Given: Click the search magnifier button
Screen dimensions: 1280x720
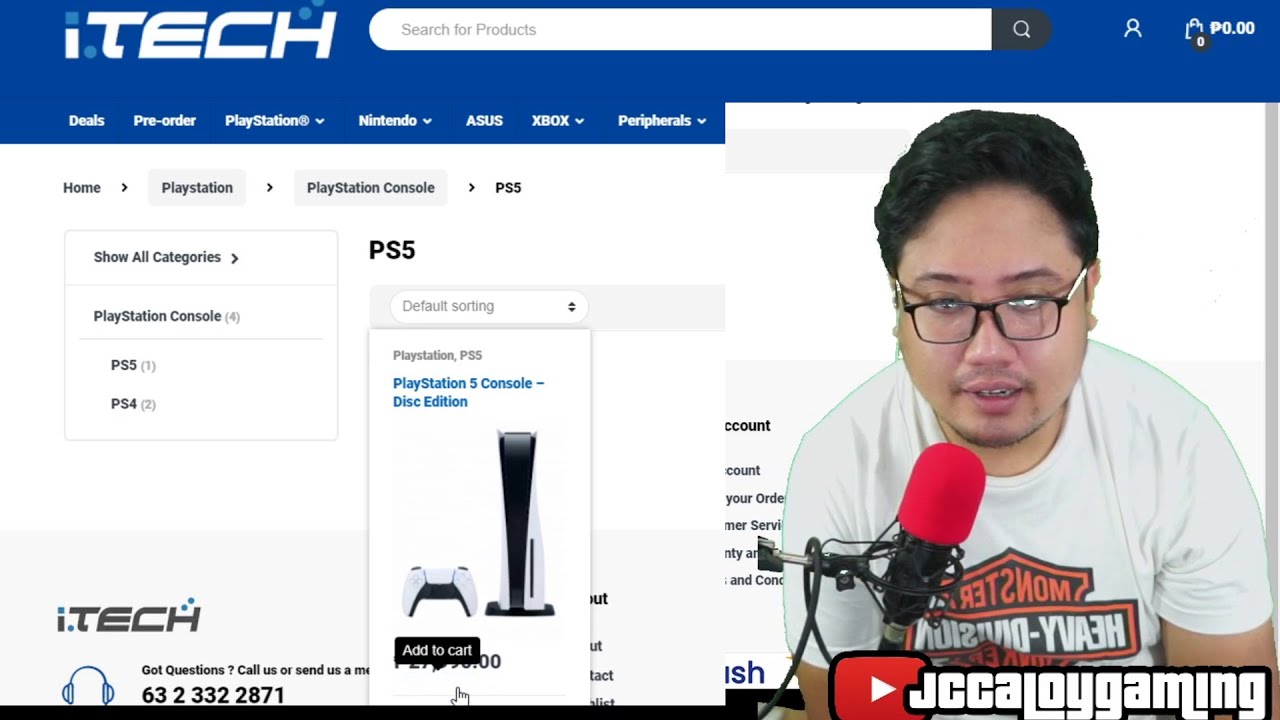Looking at the screenshot, I should pyautogui.click(x=1021, y=30).
